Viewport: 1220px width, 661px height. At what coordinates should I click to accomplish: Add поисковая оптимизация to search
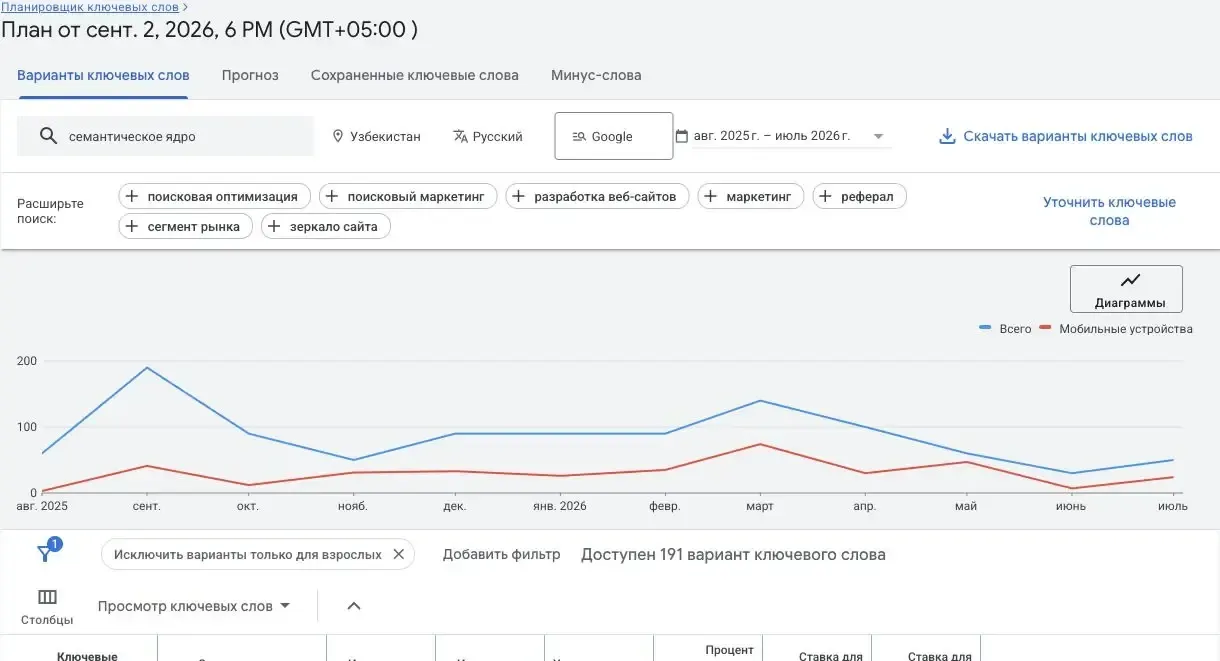coord(215,197)
